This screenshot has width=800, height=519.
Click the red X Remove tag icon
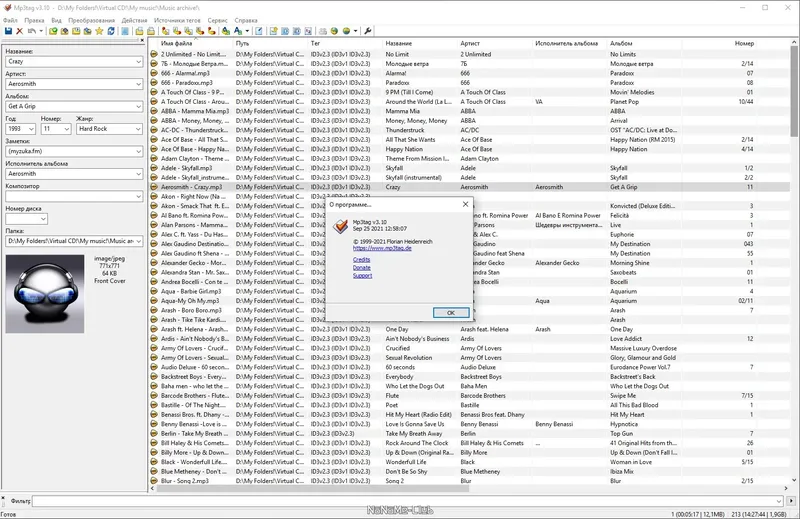19,31
